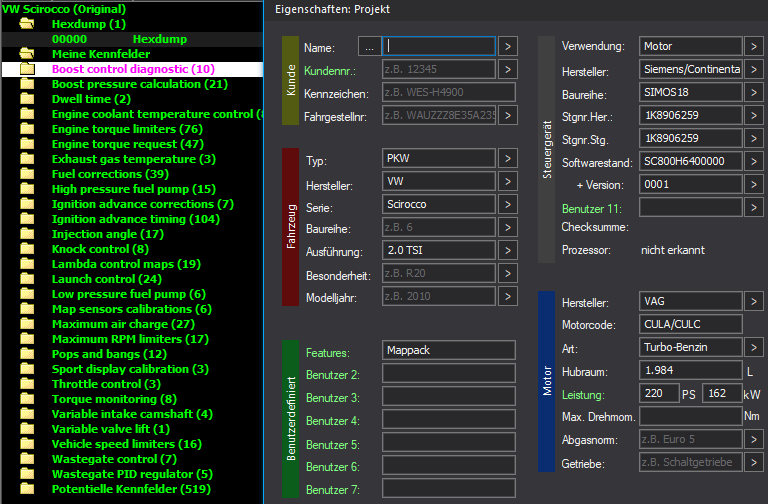This screenshot has width=768, height=504.
Task: Click the folder icon beside Engine torque limiters
Action: click(27, 129)
